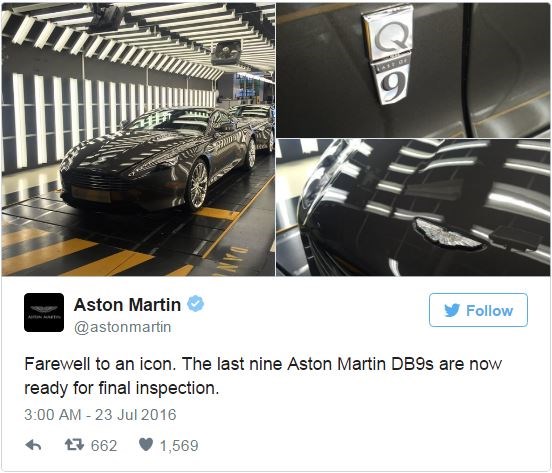Click the retweet icon
This screenshot has height=473, width=552.
tap(74, 445)
